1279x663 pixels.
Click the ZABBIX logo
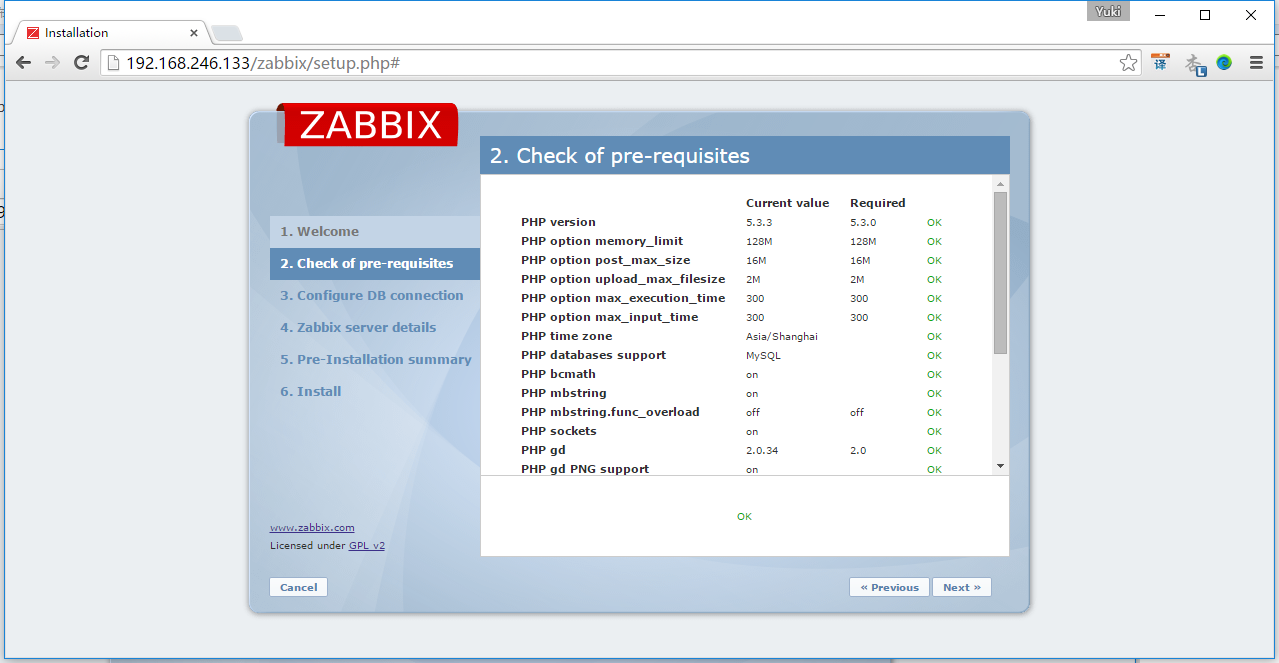coord(370,125)
